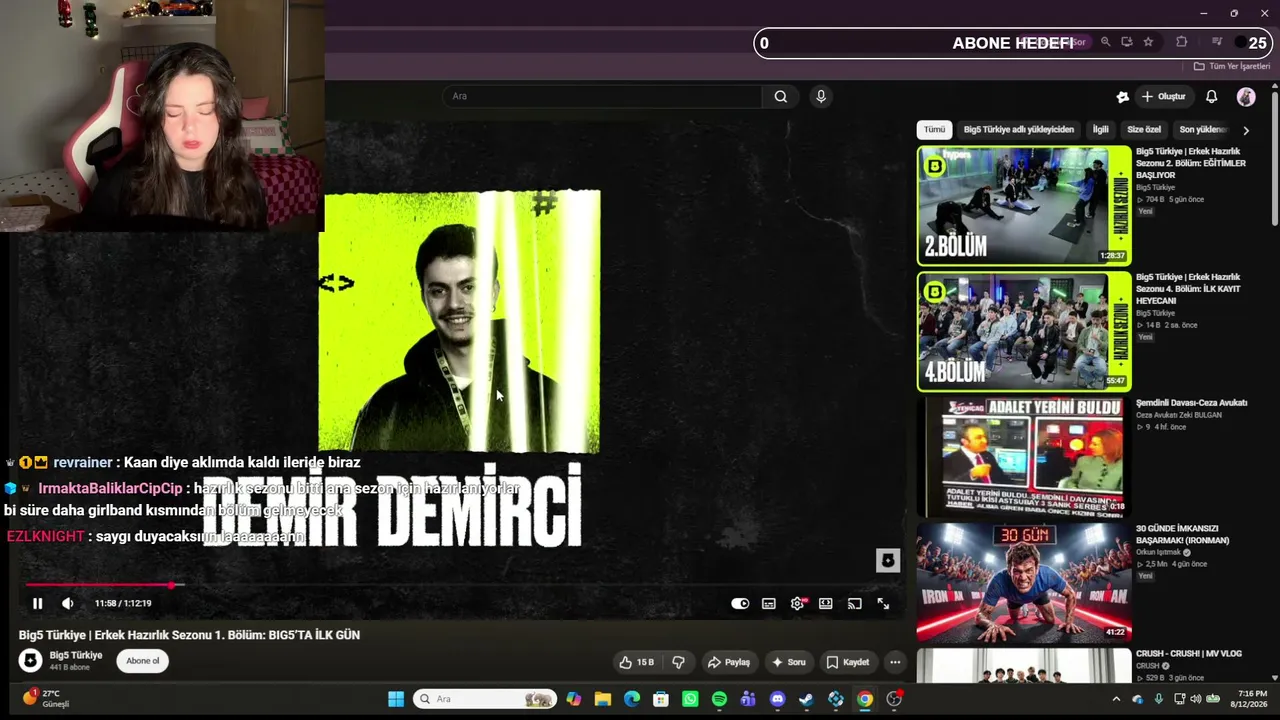This screenshot has height=720, width=1280.
Task: Open File Explorer from the taskbar
Action: point(602,699)
